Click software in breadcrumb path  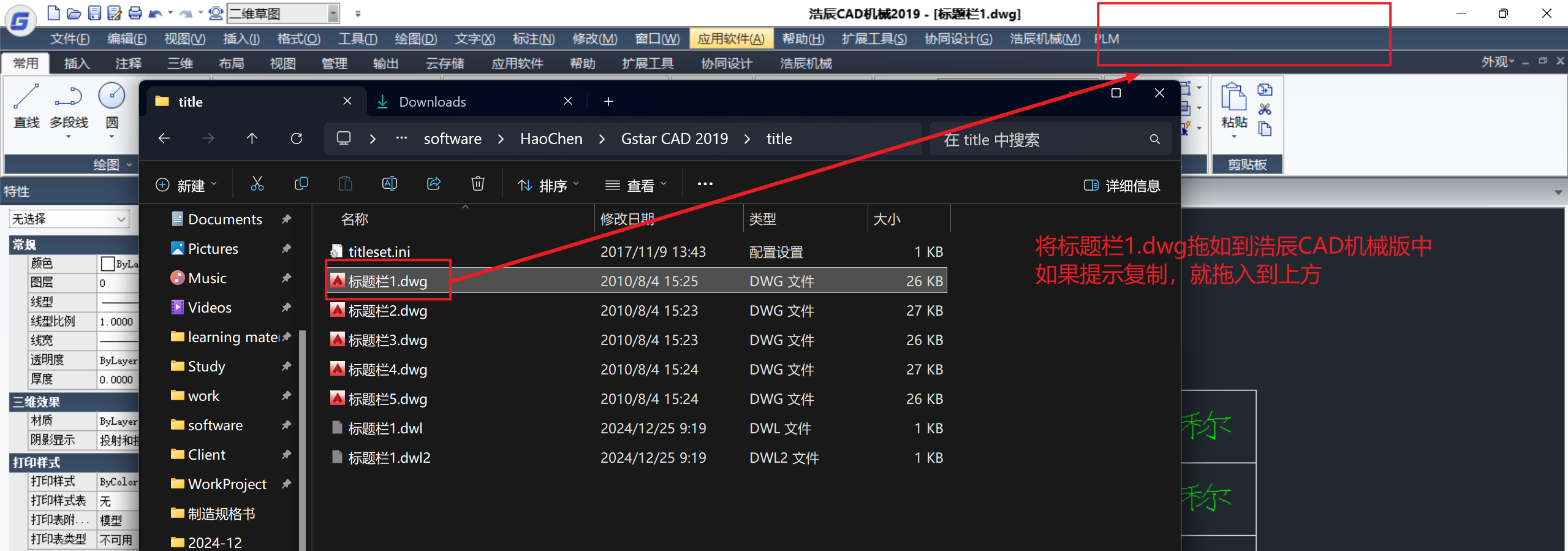pyautogui.click(x=453, y=139)
